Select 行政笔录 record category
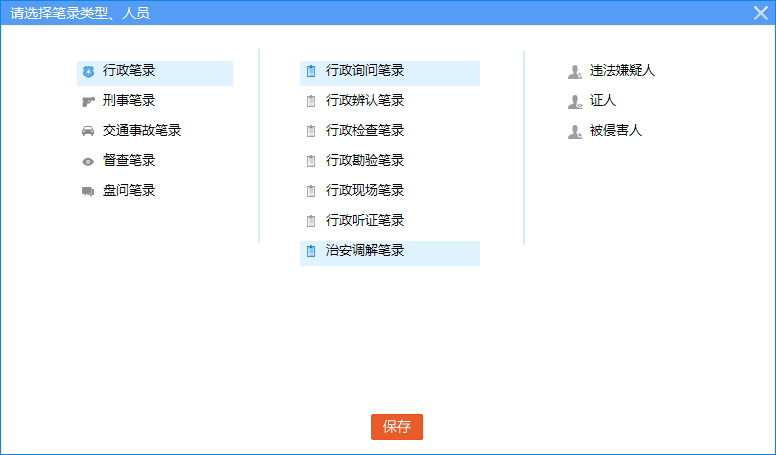776x455 pixels. 155,73
